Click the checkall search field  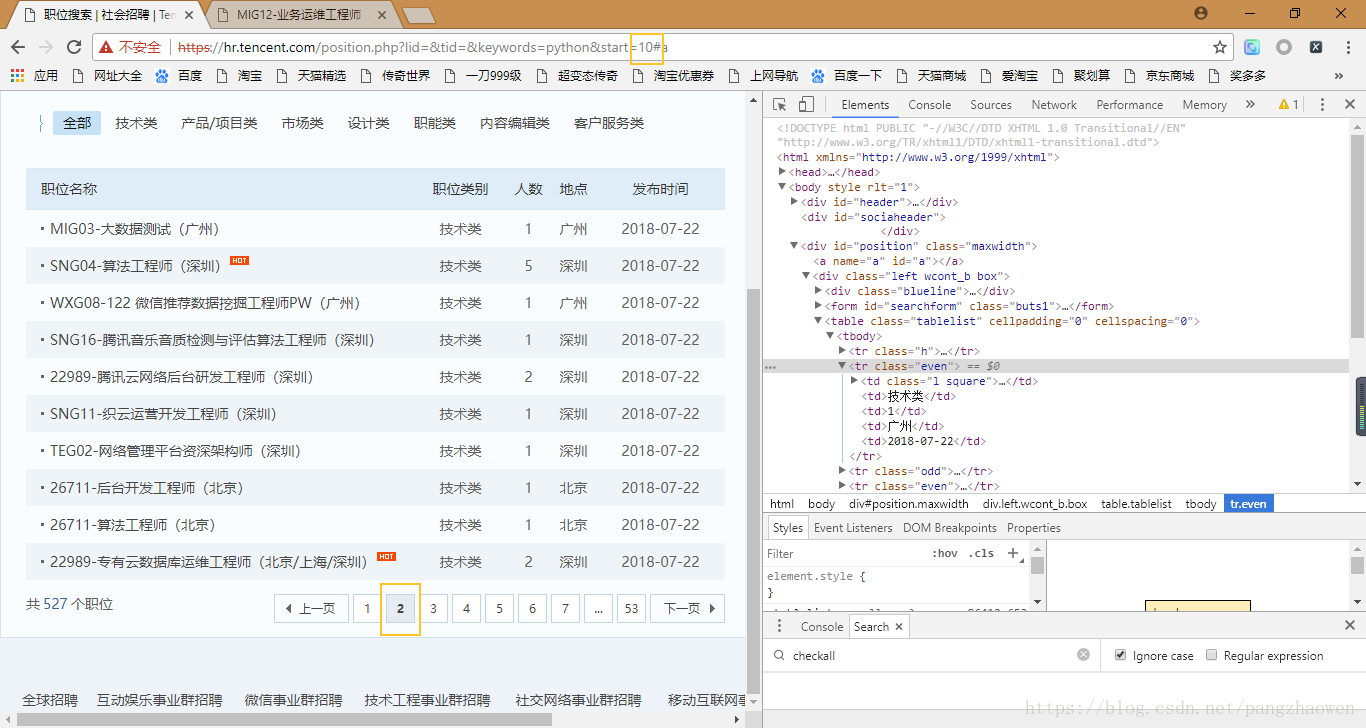coord(932,655)
